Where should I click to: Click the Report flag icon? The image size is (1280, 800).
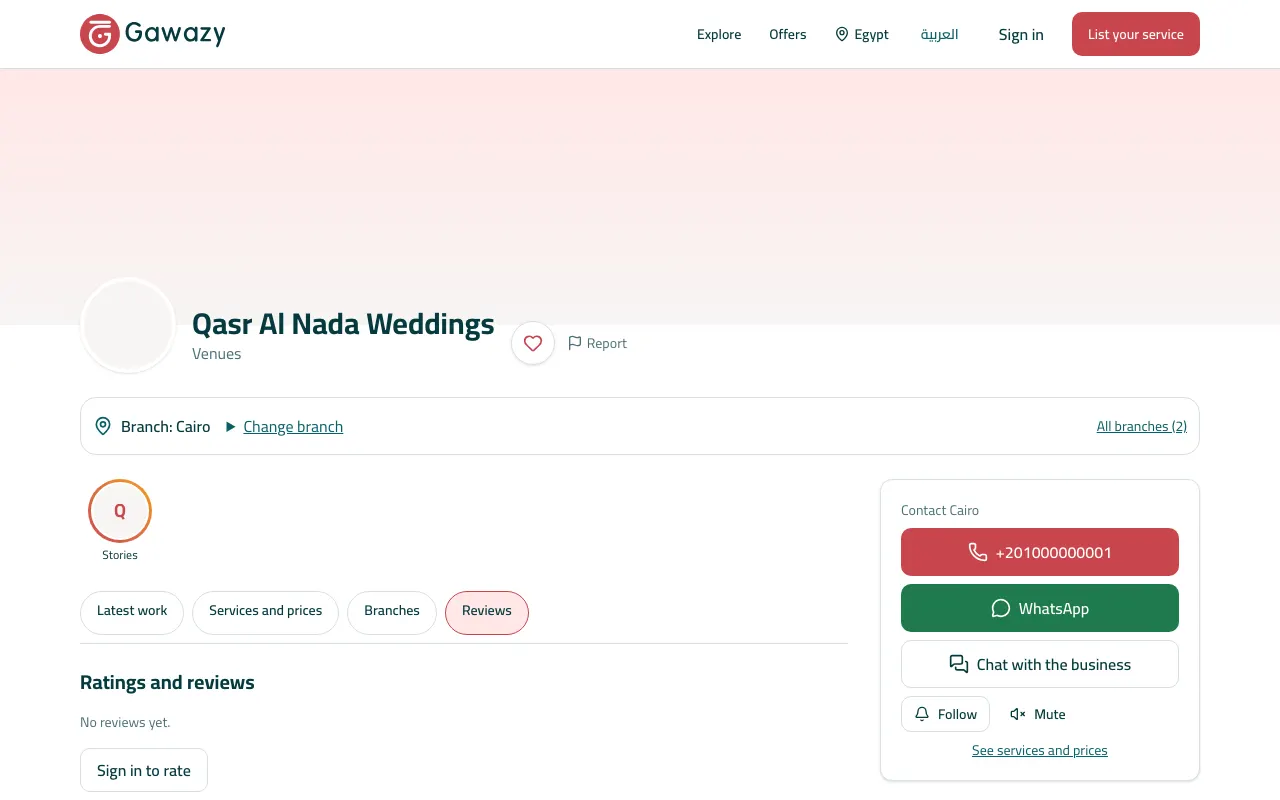coord(575,343)
